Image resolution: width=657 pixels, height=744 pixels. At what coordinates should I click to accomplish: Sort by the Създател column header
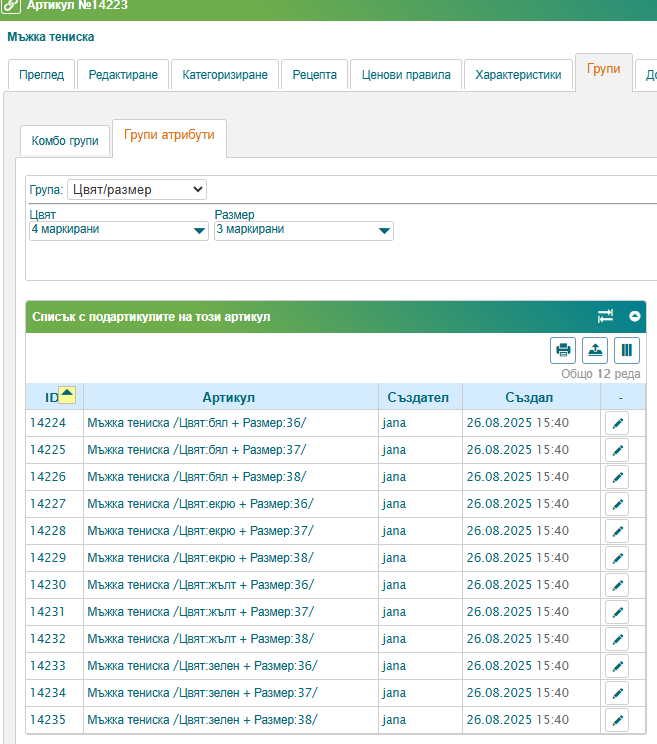(418, 397)
